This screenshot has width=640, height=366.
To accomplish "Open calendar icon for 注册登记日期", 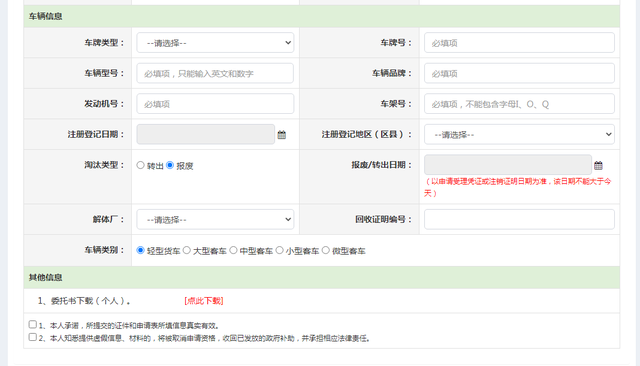I will 282,135.
